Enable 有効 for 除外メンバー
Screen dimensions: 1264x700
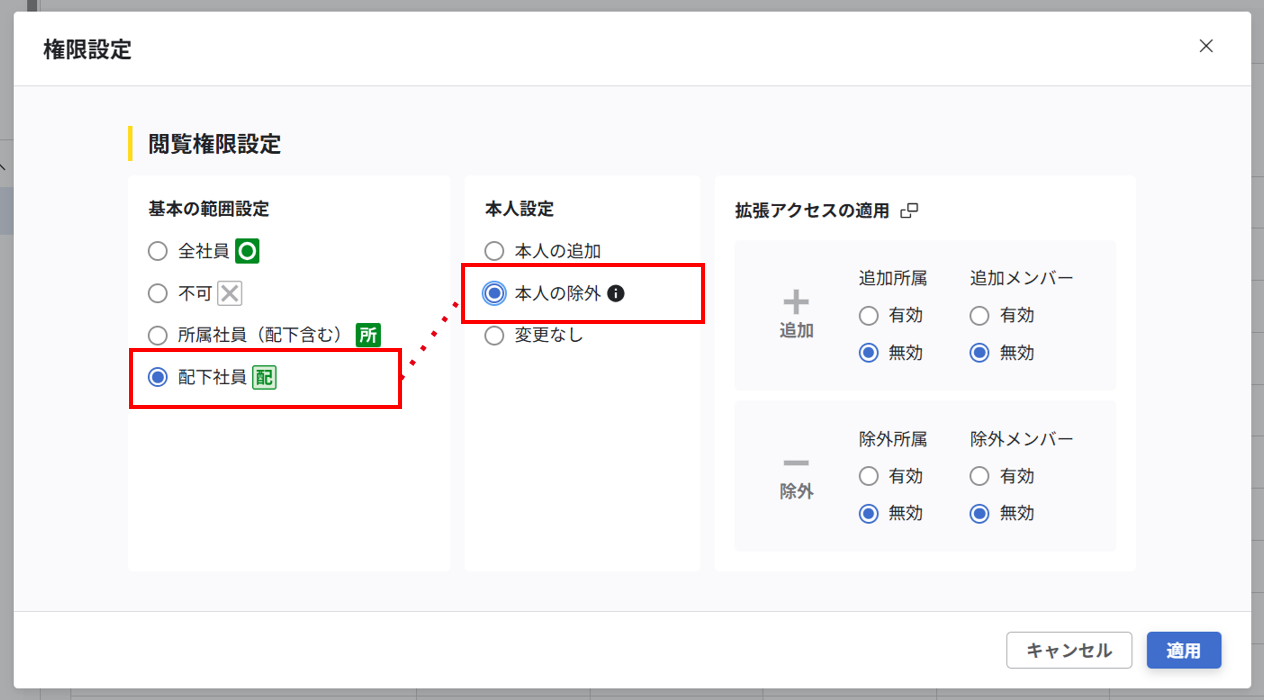(979, 476)
